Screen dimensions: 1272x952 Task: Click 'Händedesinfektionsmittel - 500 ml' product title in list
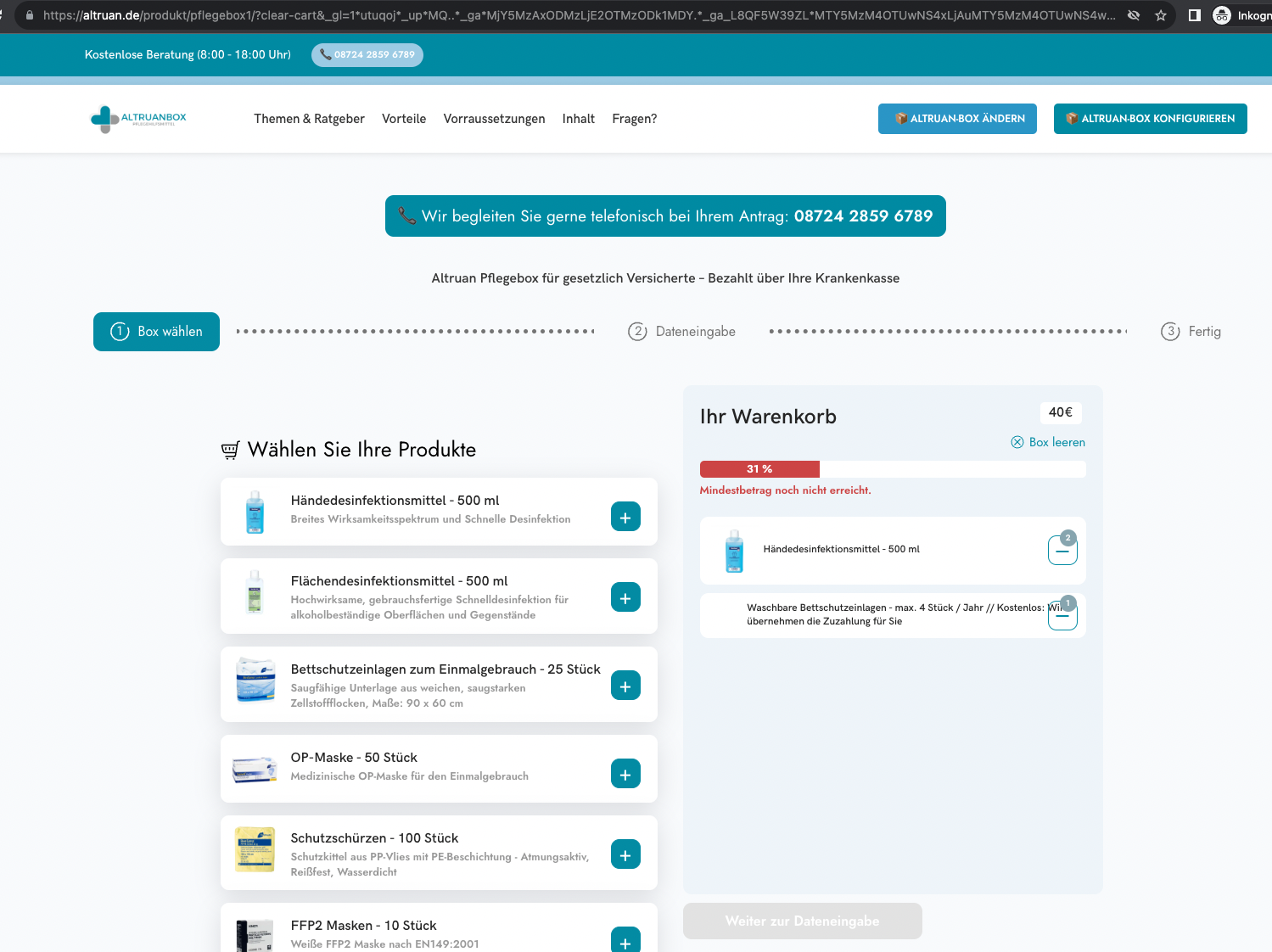tap(395, 501)
